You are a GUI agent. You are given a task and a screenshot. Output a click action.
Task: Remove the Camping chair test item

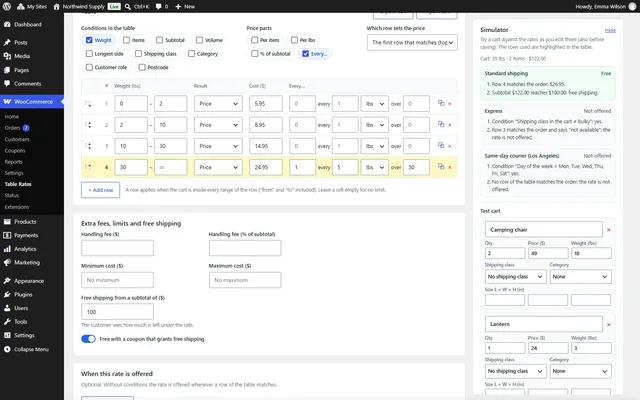609,230
